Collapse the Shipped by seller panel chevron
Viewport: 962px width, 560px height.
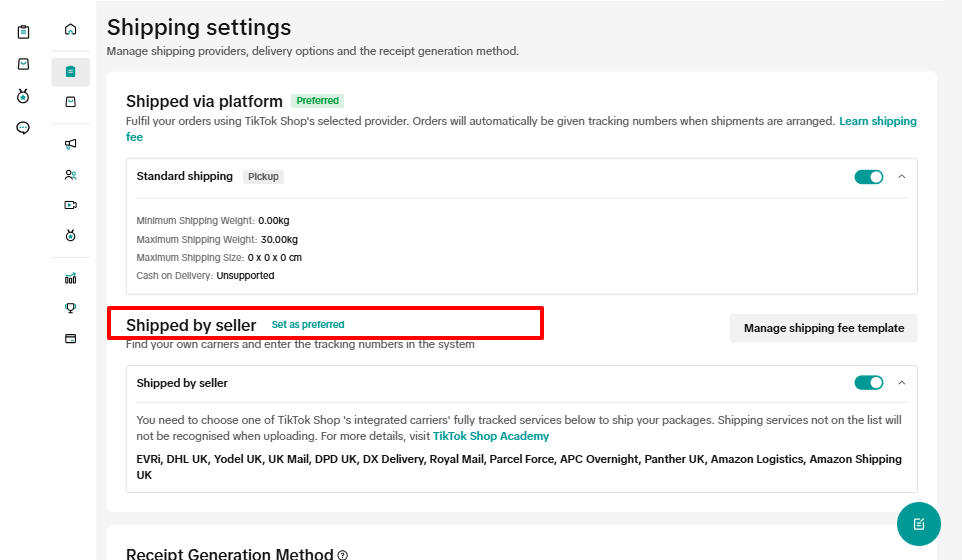pos(901,383)
